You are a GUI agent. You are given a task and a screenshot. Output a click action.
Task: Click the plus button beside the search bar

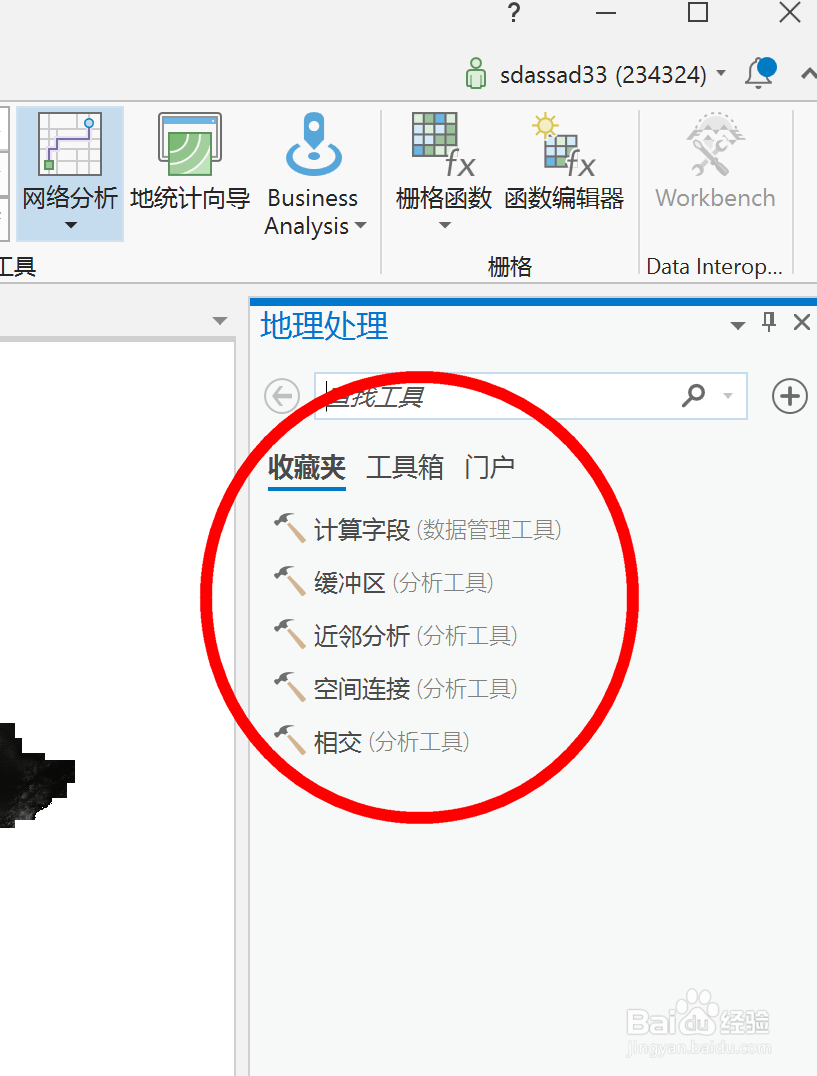(x=789, y=396)
